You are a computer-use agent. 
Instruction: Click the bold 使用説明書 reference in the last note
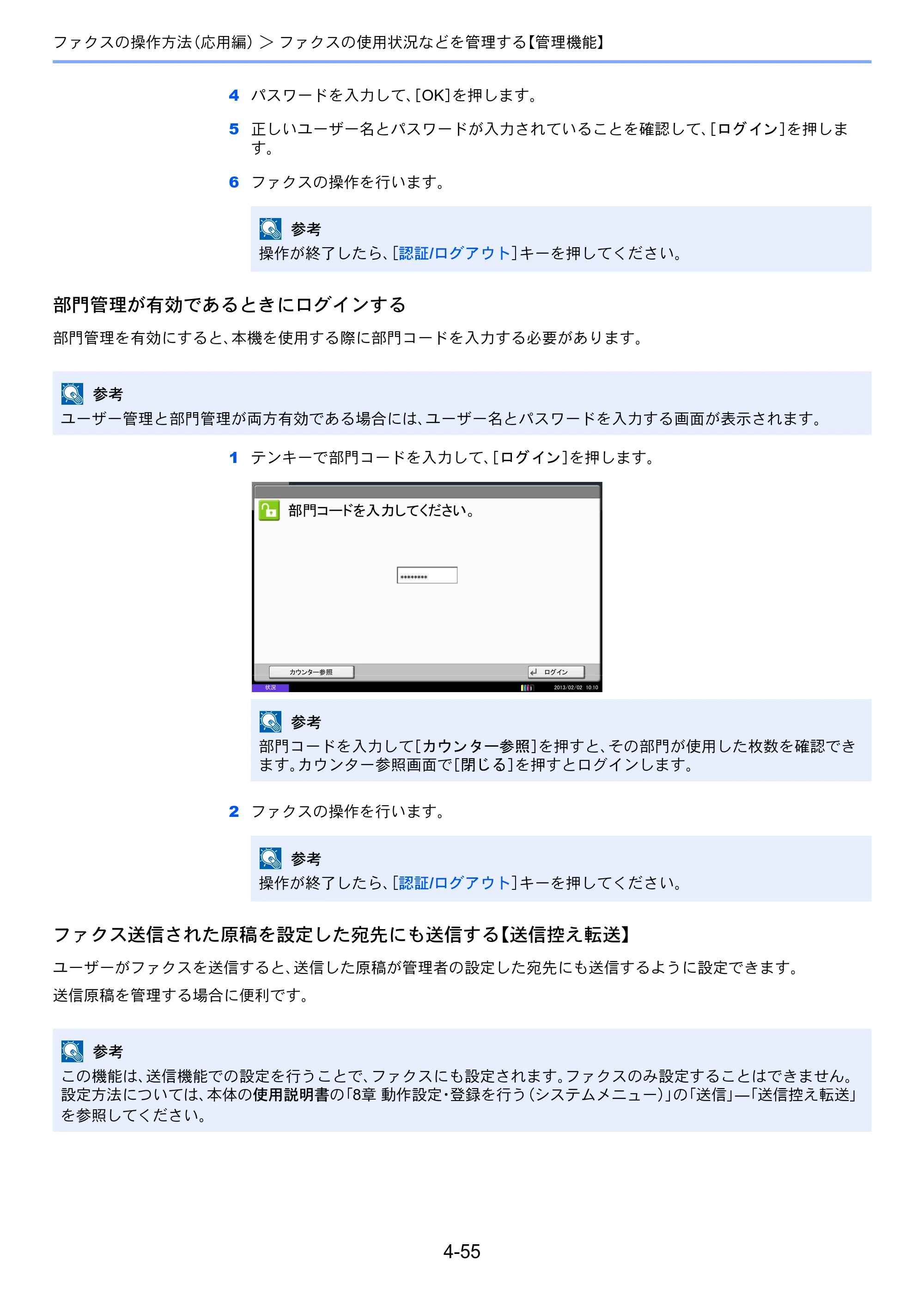tap(292, 1095)
